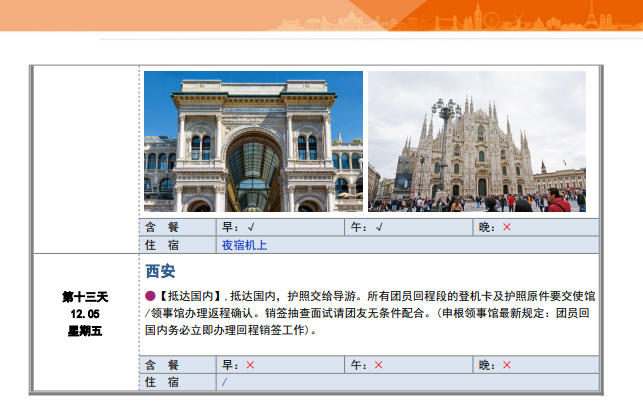Click the 住宿 label in the upper table

click(x=162, y=245)
